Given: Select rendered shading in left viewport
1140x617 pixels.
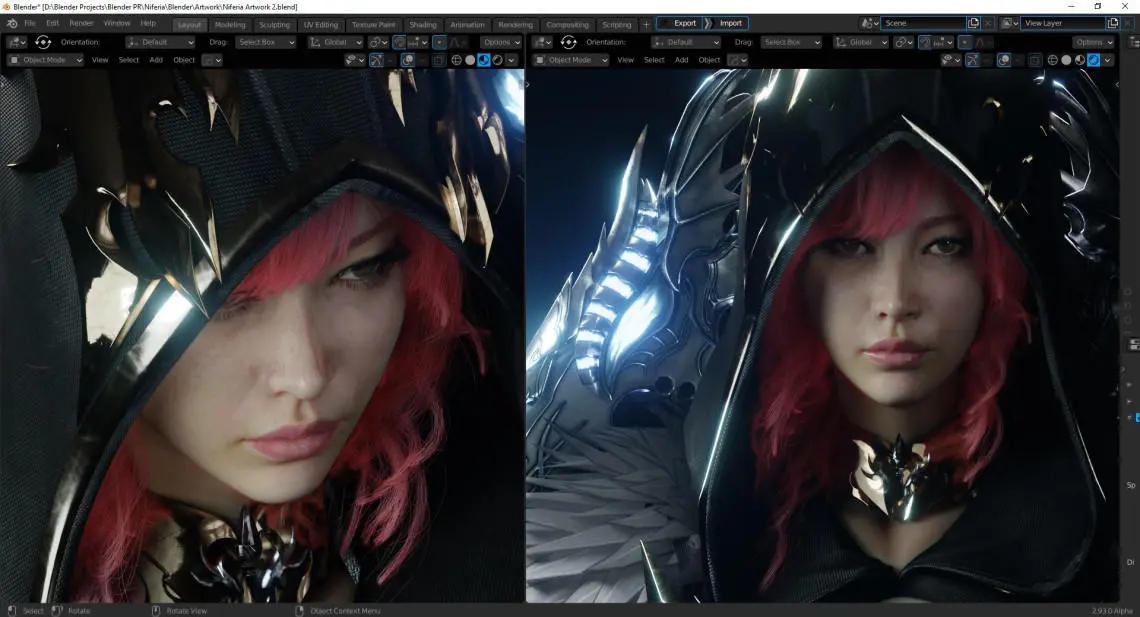Looking at the screenshot, I should (497, 60).
